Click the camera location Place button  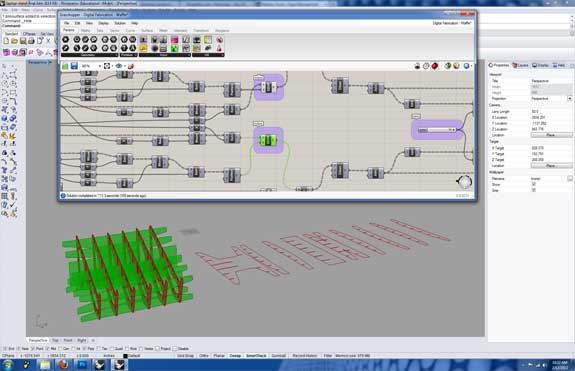(551, 135)
